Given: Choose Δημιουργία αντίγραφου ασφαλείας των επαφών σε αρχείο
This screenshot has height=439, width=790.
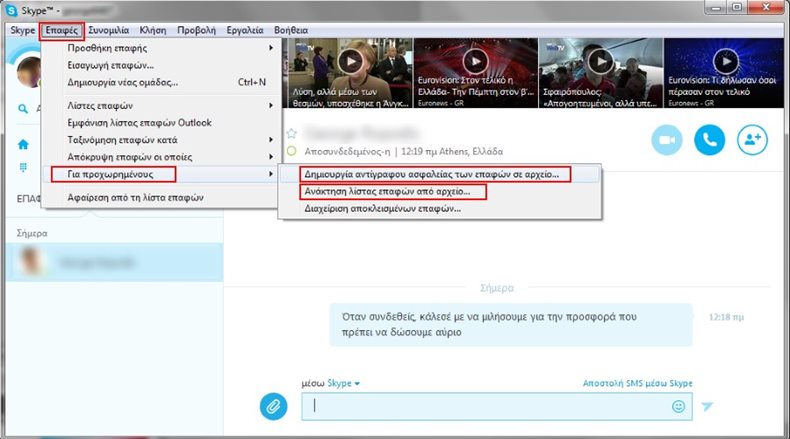Looking at the screenshot, I should pyautogui.click(x=440, y=174).
